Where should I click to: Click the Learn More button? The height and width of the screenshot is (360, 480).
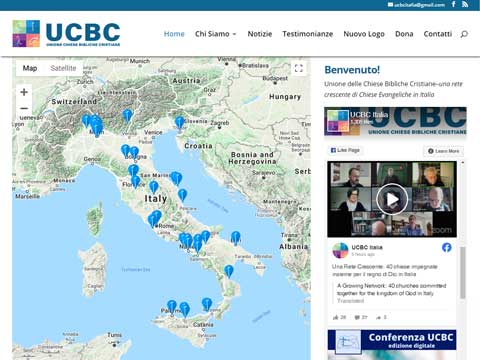point(443,151)
